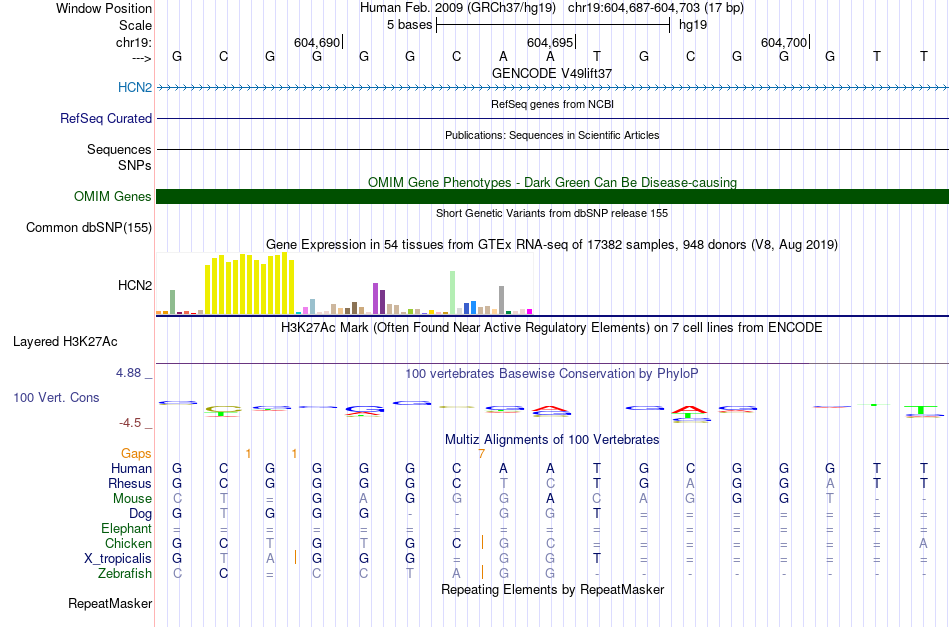The height and width of the screenshot is (627, 950).
Task: Open Repeating Elements by RepeatMasker title
Action: 552,589
